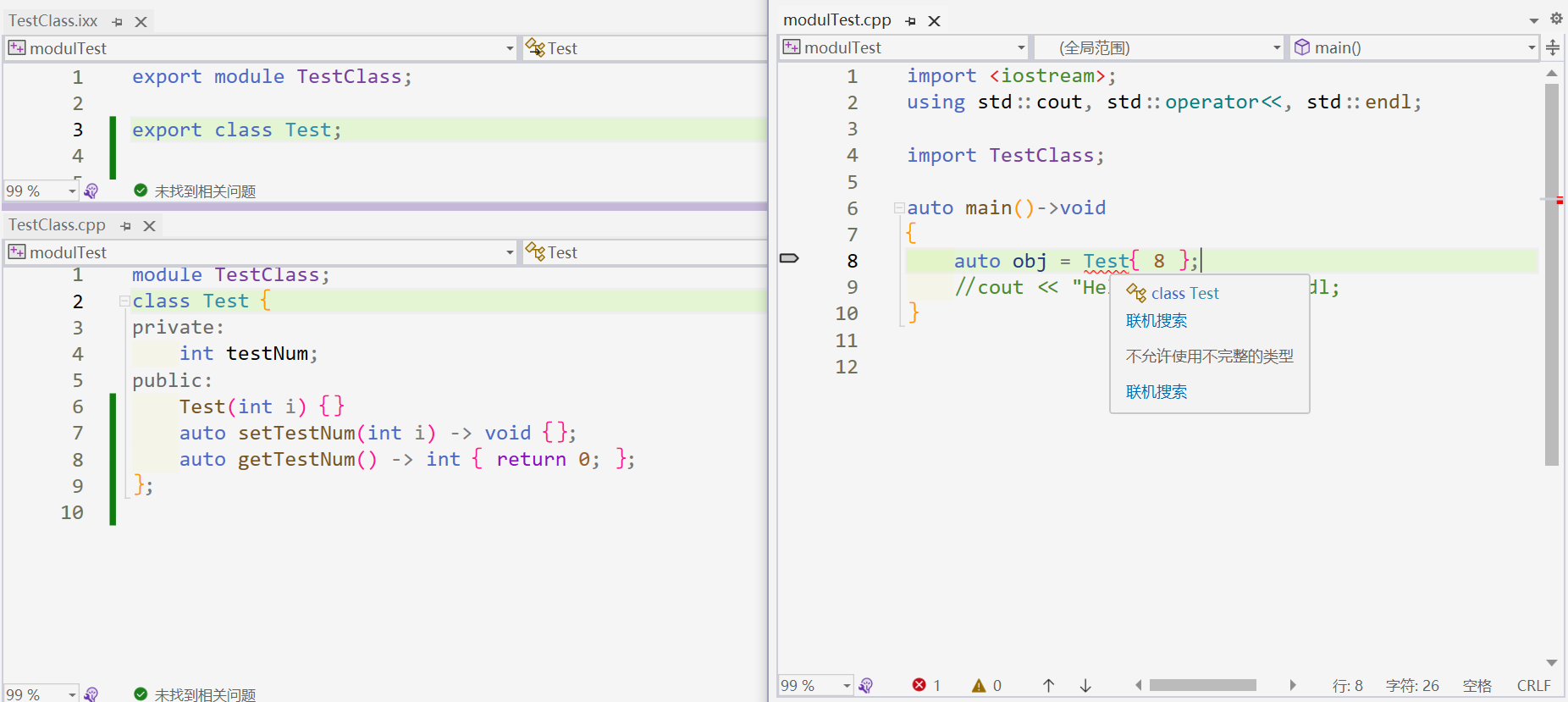
Task: Click the split-window icon in modulTest.cpp editor
Action: click(1553, 47)
